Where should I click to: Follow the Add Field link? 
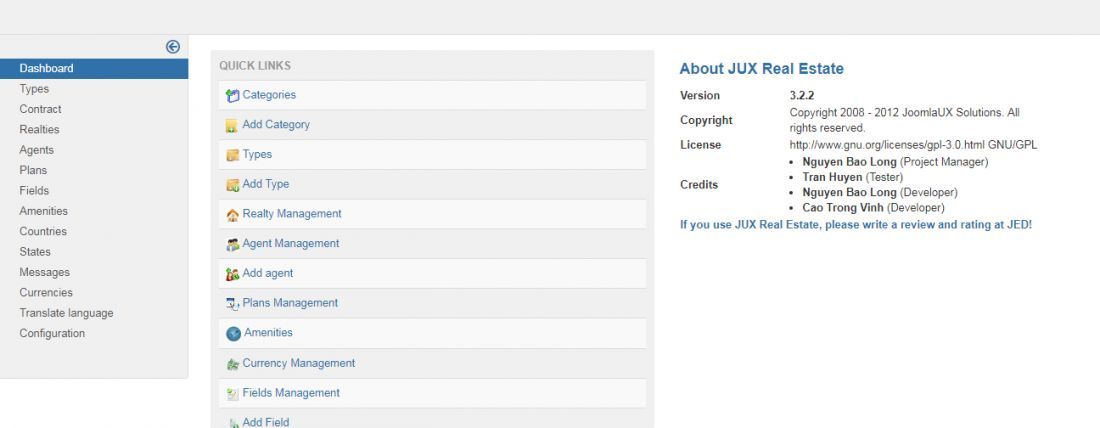click(266, 422)
